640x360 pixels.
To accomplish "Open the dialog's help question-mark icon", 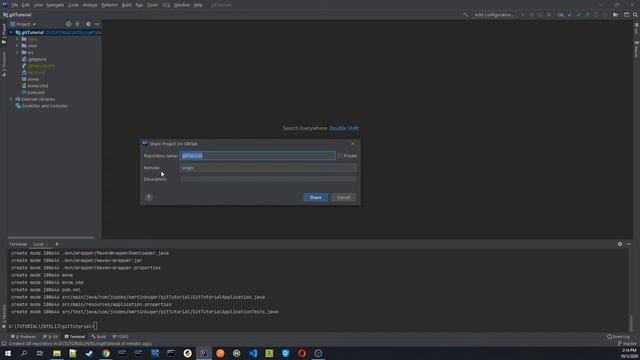I will (149, 198).
